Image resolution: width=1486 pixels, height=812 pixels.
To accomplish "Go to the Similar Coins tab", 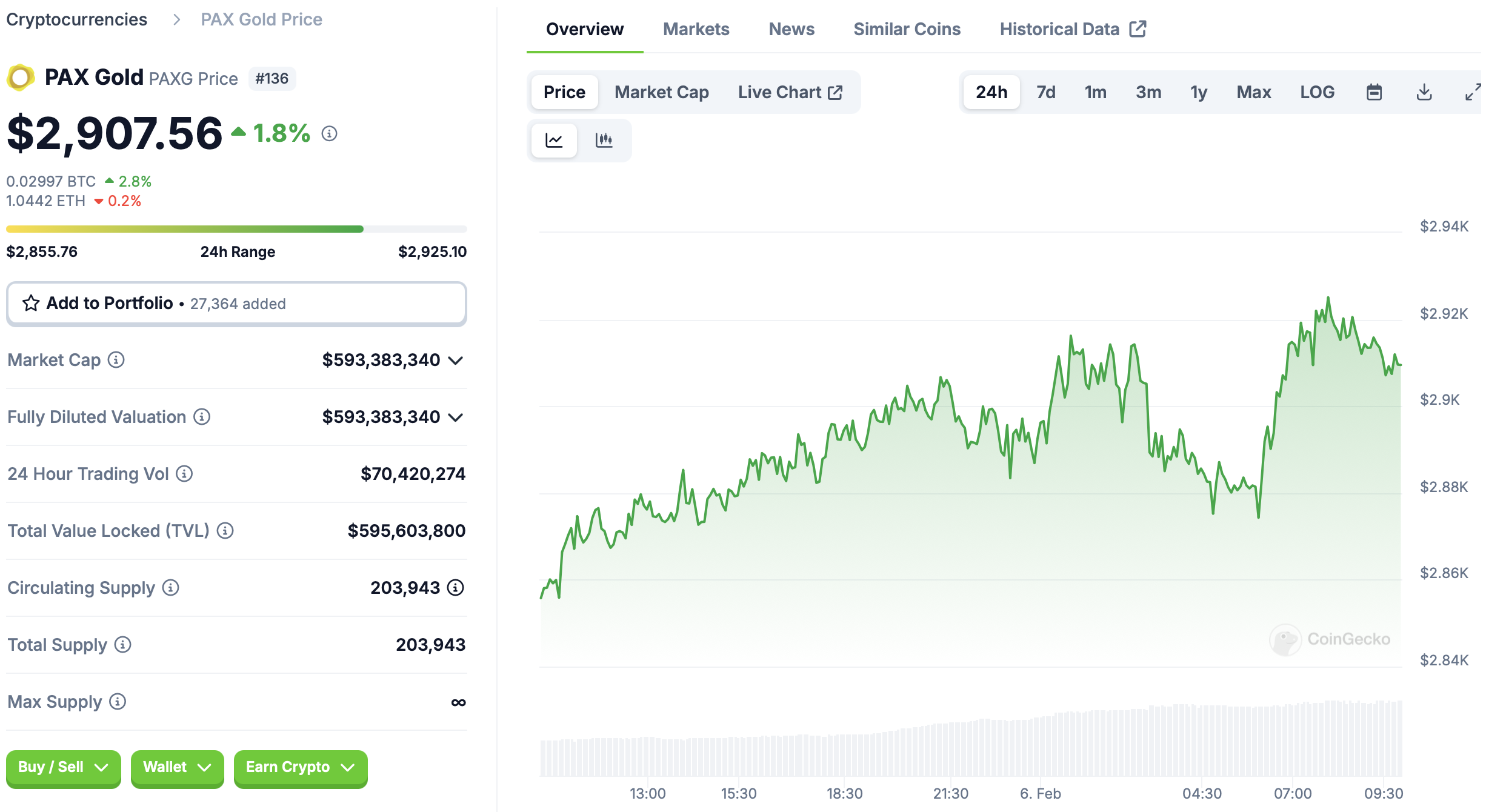I will [907, 29].
